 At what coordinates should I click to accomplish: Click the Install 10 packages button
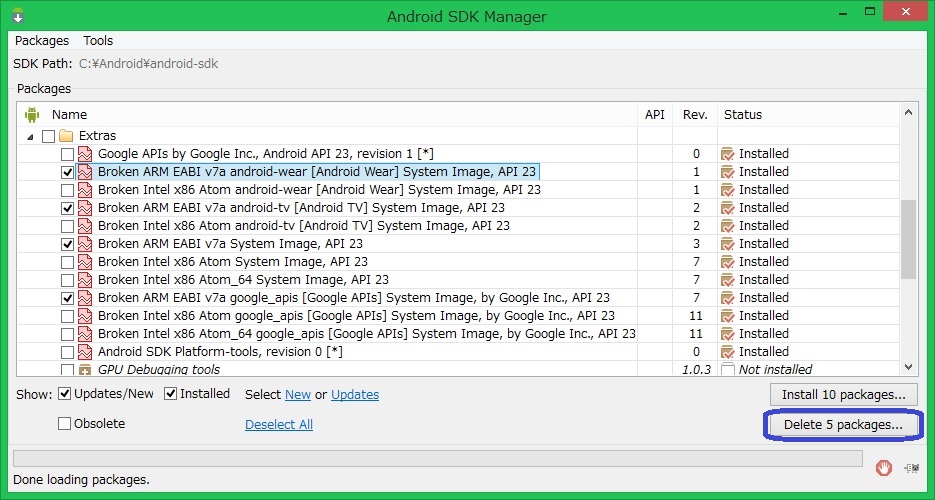[x=844, y=395]
